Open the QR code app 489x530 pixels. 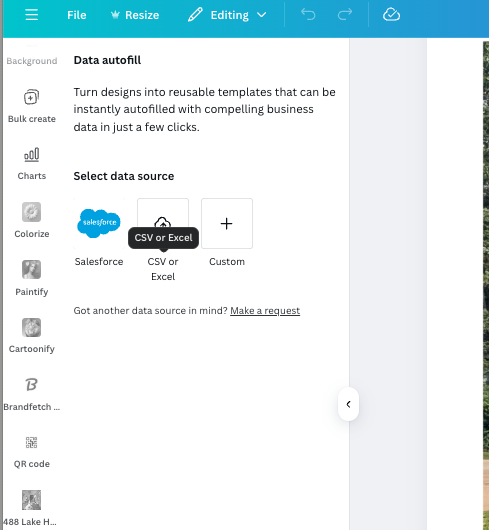(x=32, y=452)
